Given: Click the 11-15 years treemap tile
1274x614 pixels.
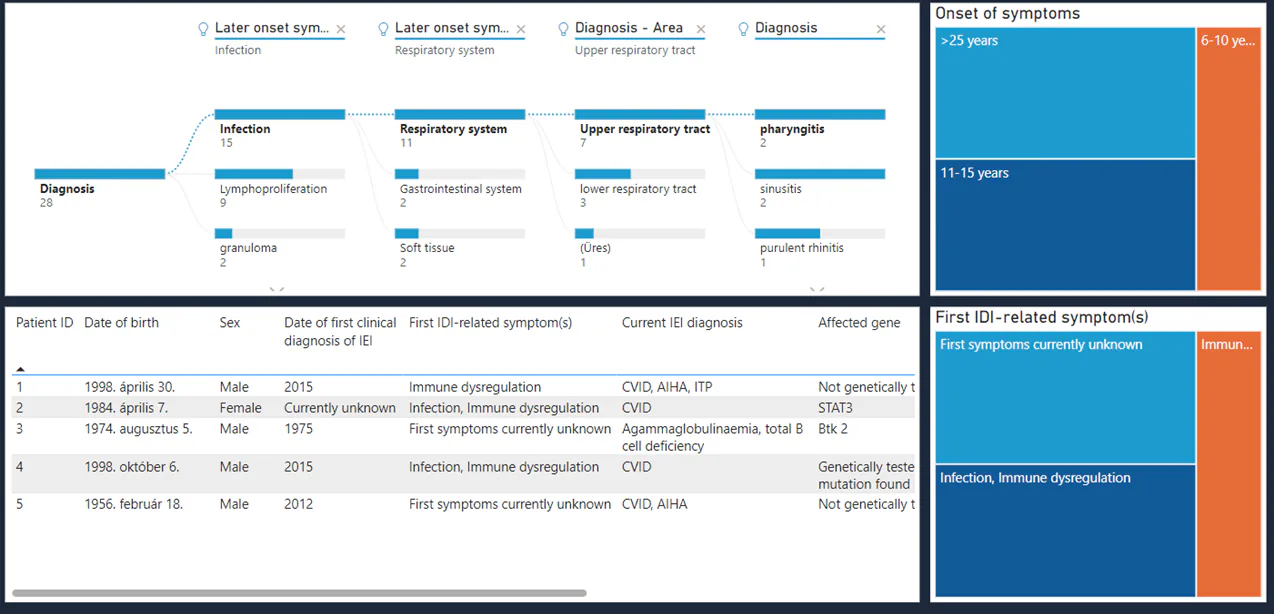Looking at the screenshot, I should (1065, 225).
